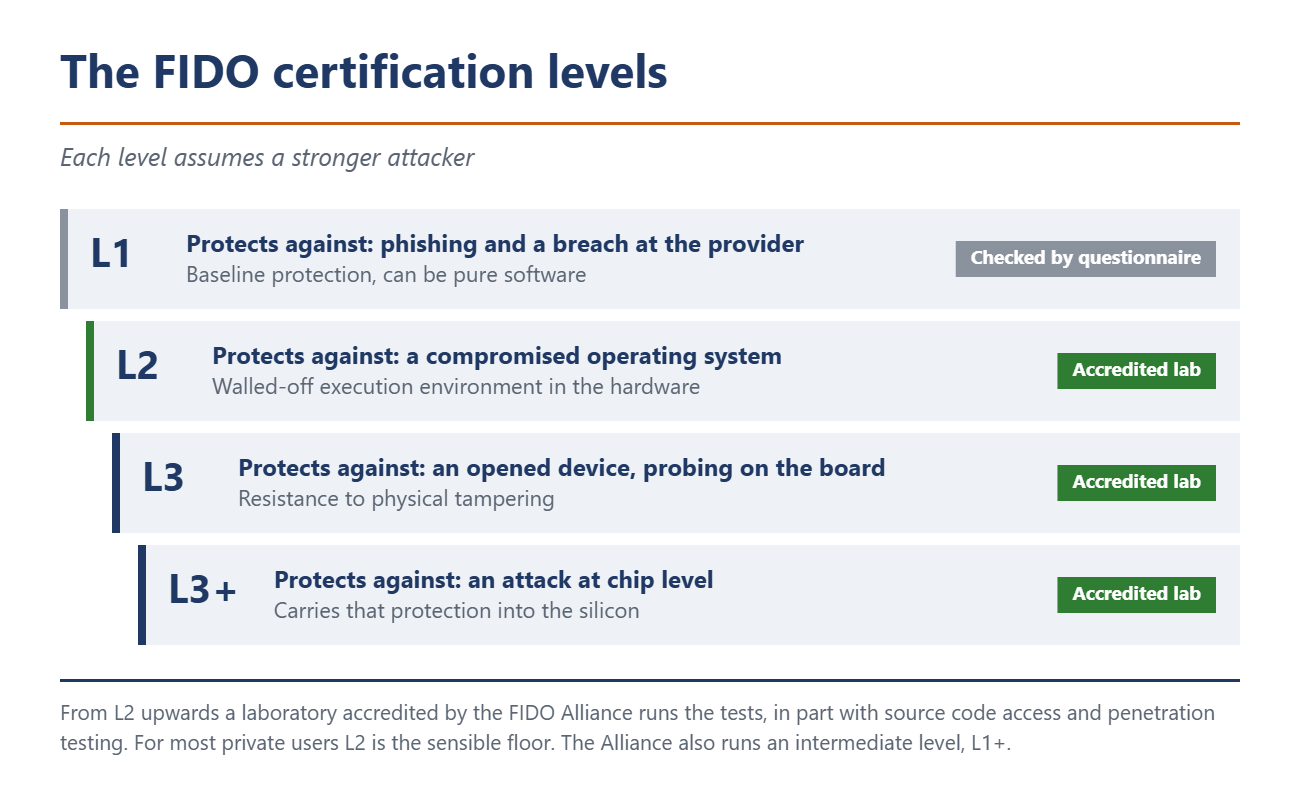1300x798 pixels.
Task: Click 'Baseline protection, can be pure software' text
Action: coord(386,275)
